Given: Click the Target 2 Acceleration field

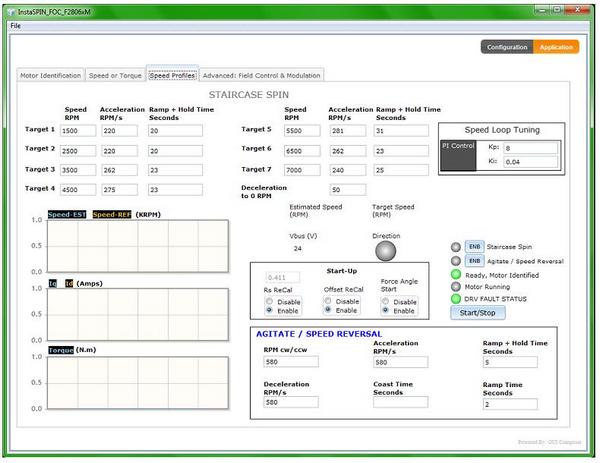Looking at the screenshot, I should point(119,151).
